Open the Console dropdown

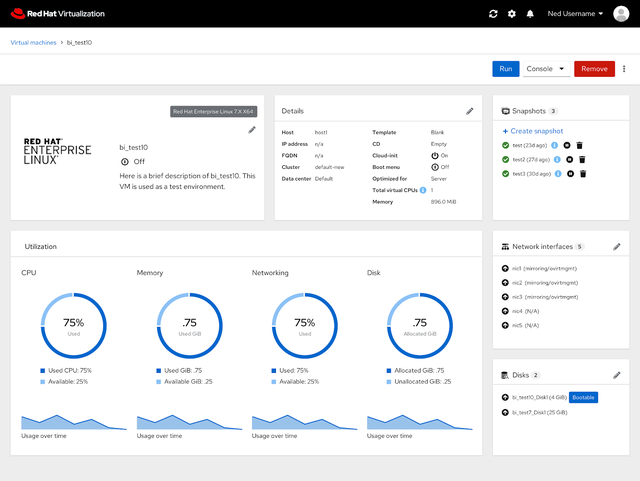click(546, 69)
